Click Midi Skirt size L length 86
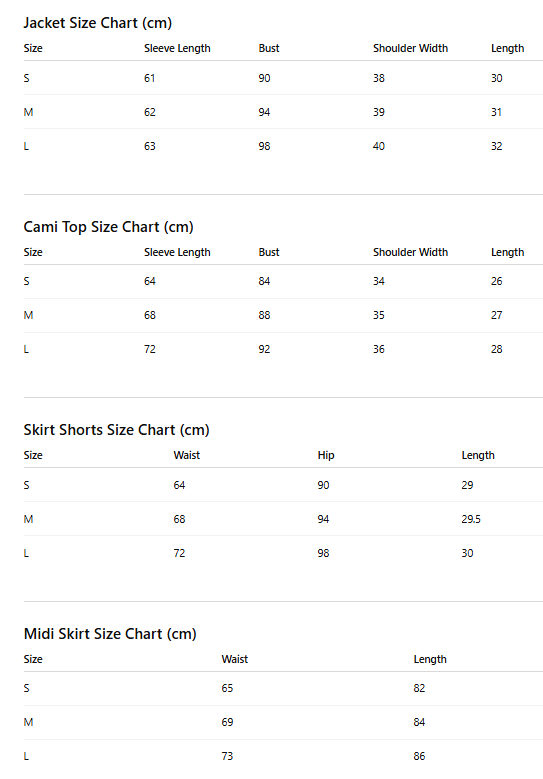 tap(419, 756)
